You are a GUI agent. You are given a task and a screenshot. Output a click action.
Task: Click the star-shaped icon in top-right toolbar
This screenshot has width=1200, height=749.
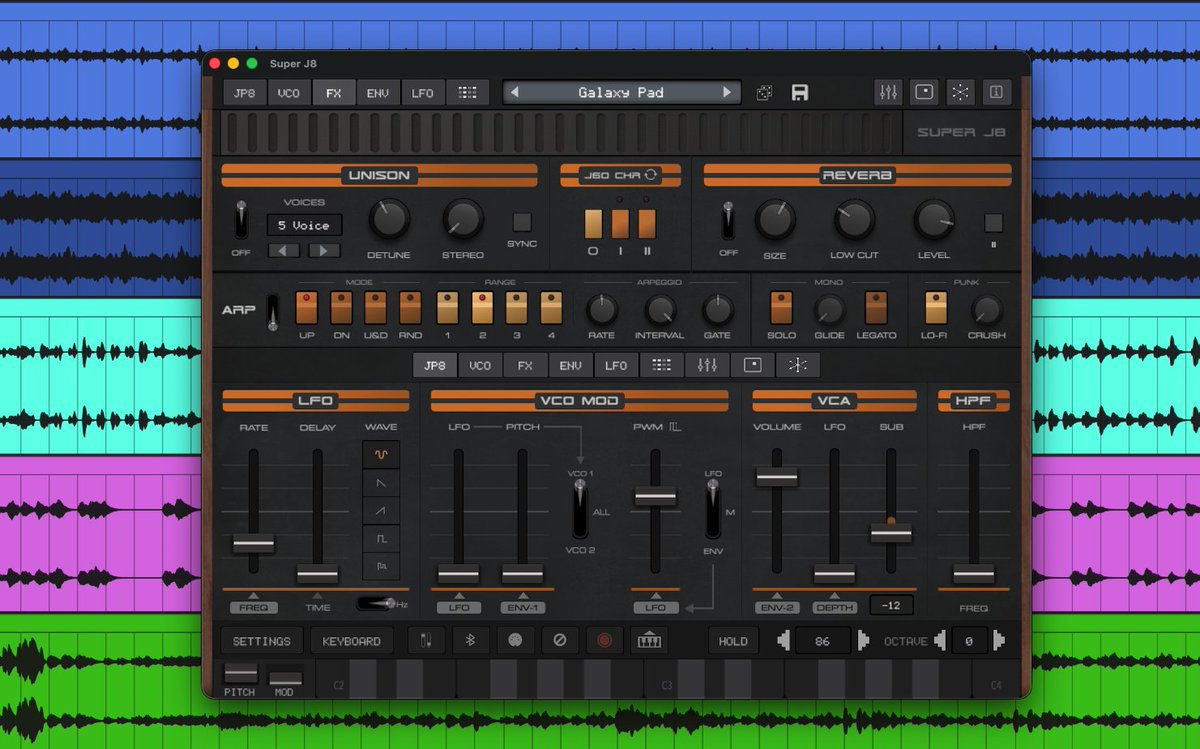click(960, 92)
